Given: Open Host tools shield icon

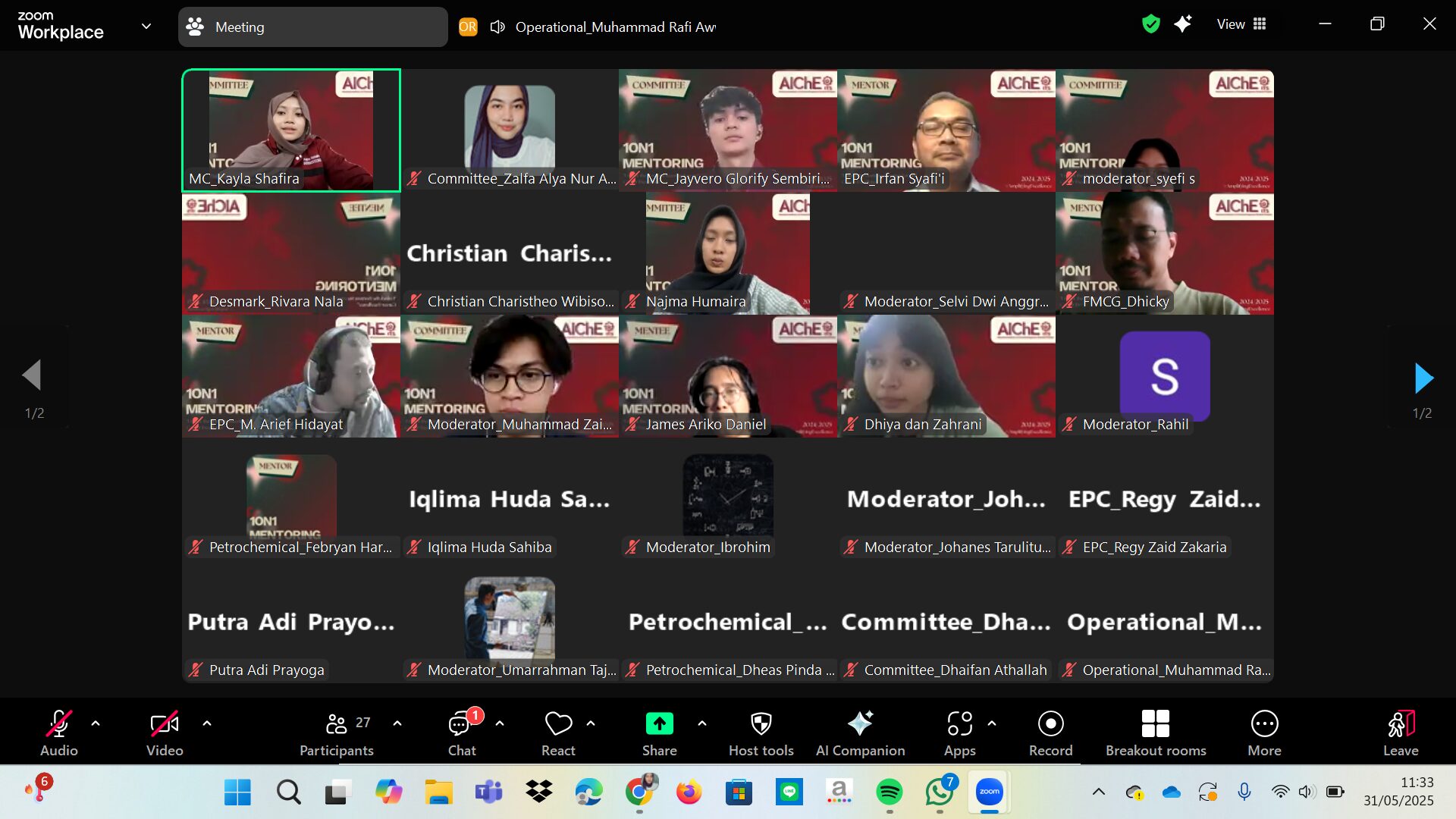Looking at the screenshot, I should [x=761, y=724].
